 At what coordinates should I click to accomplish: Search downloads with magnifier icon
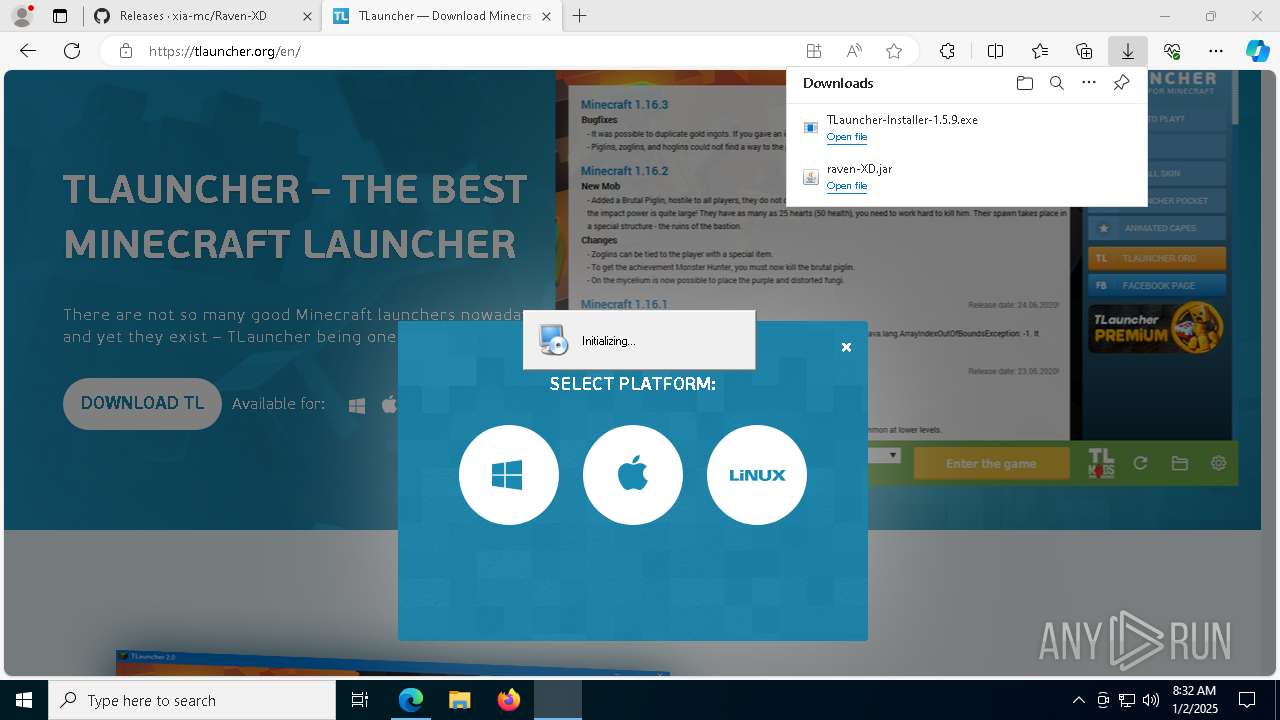(x=1056, y=83)
